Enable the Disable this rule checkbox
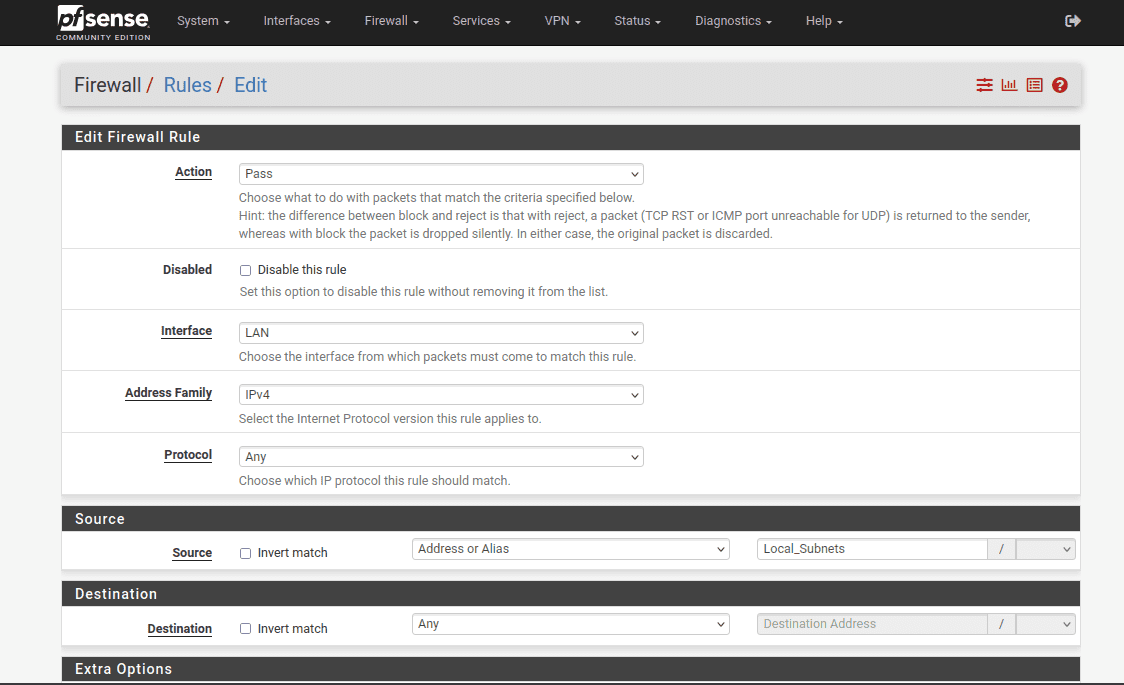The height and width of the screenshot is (685, 1124). 246,270
